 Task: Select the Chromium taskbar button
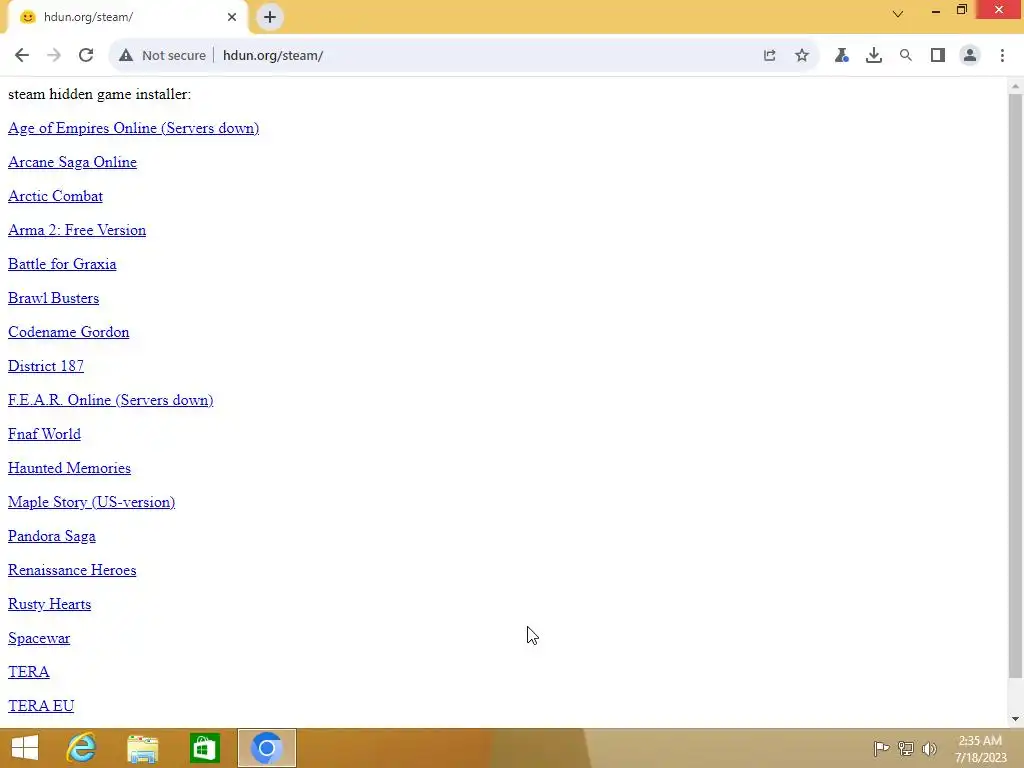coord(266,748)
